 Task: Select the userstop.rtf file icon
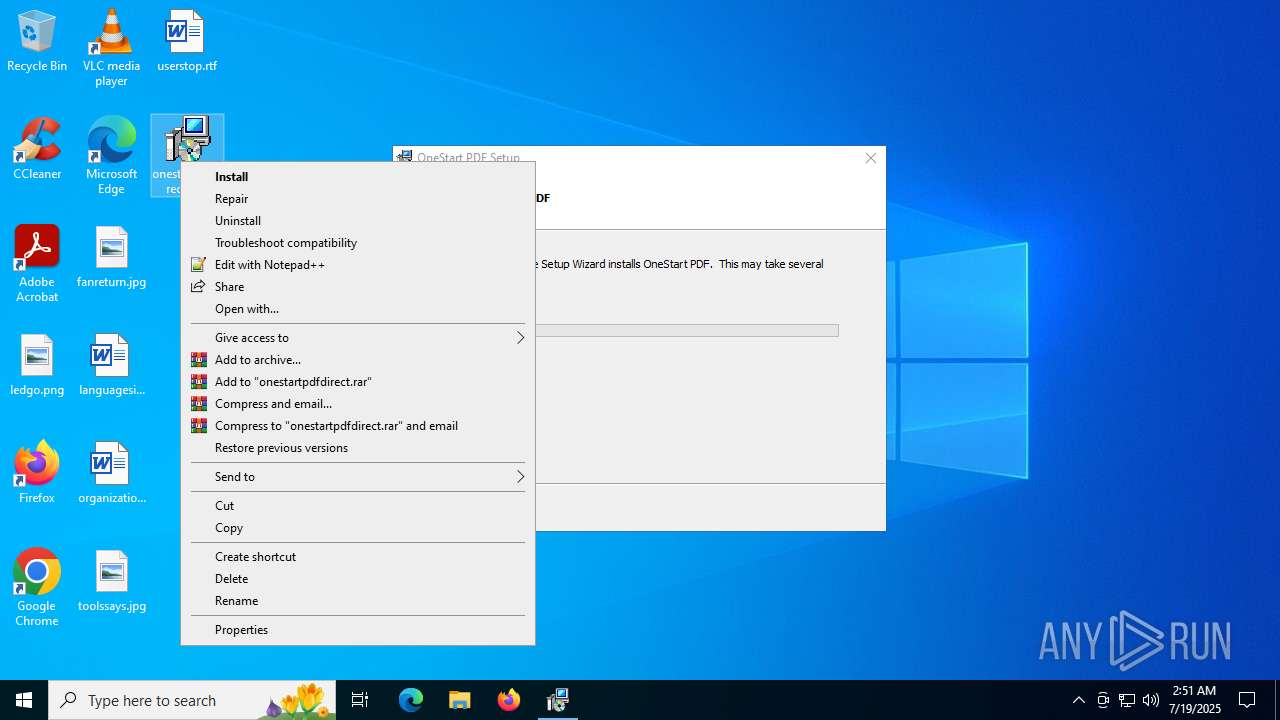click(x=186, y=42)
